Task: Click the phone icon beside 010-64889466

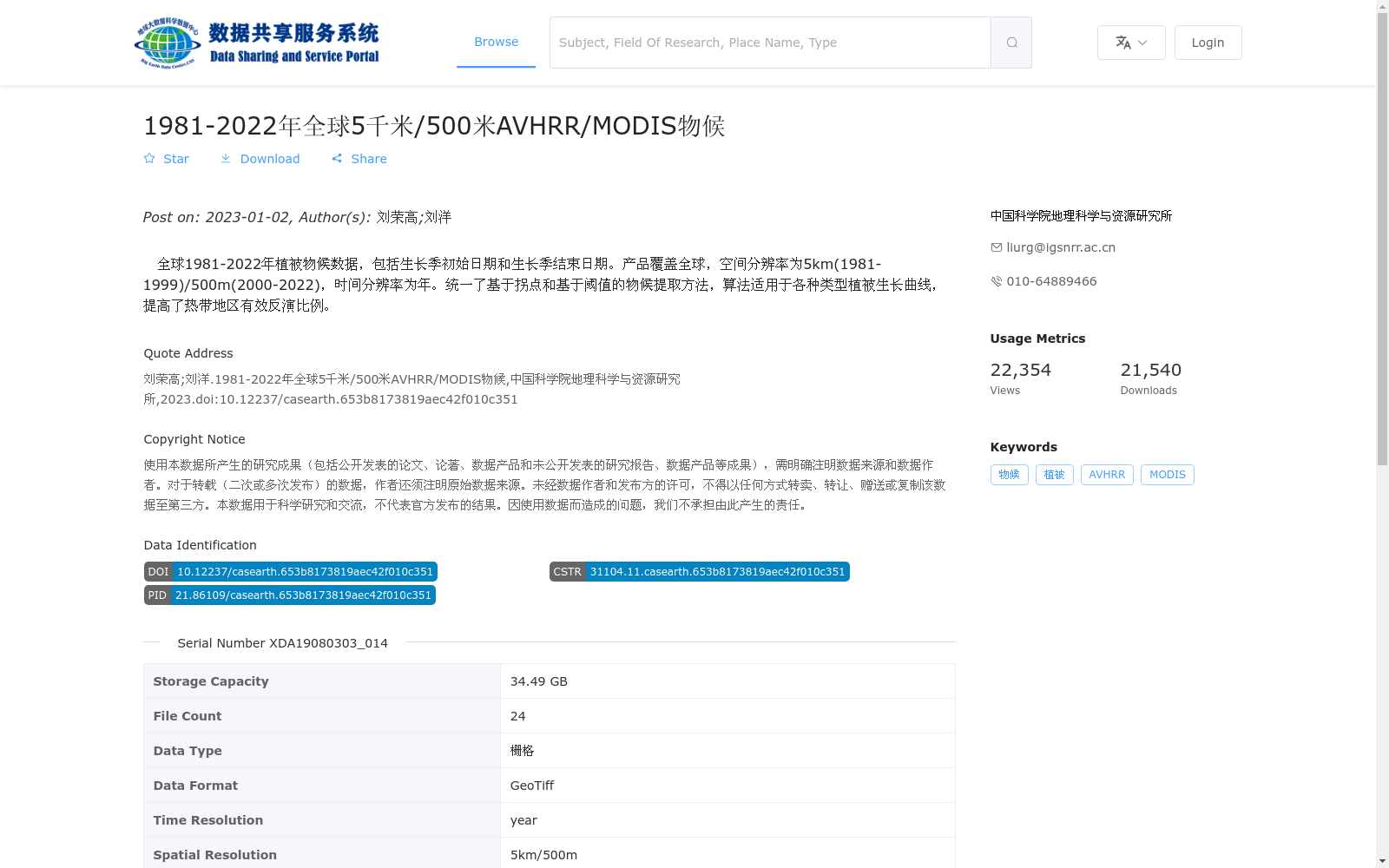Action: tap(997, 281)
